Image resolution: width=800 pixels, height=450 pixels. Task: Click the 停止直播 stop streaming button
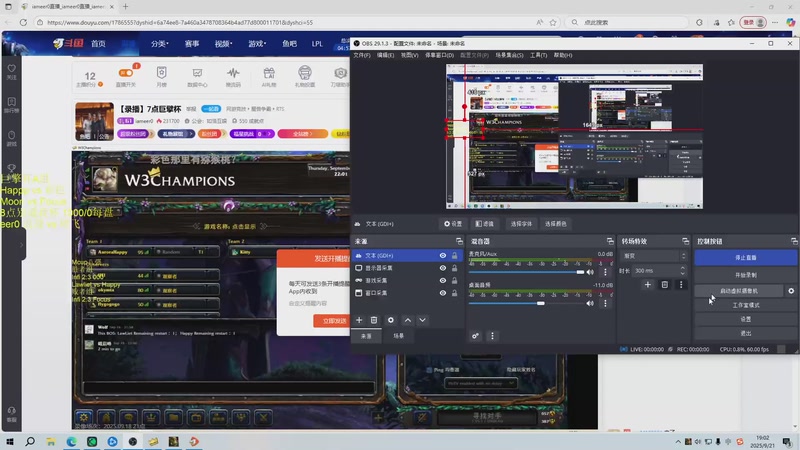click(x=745, y=258)
